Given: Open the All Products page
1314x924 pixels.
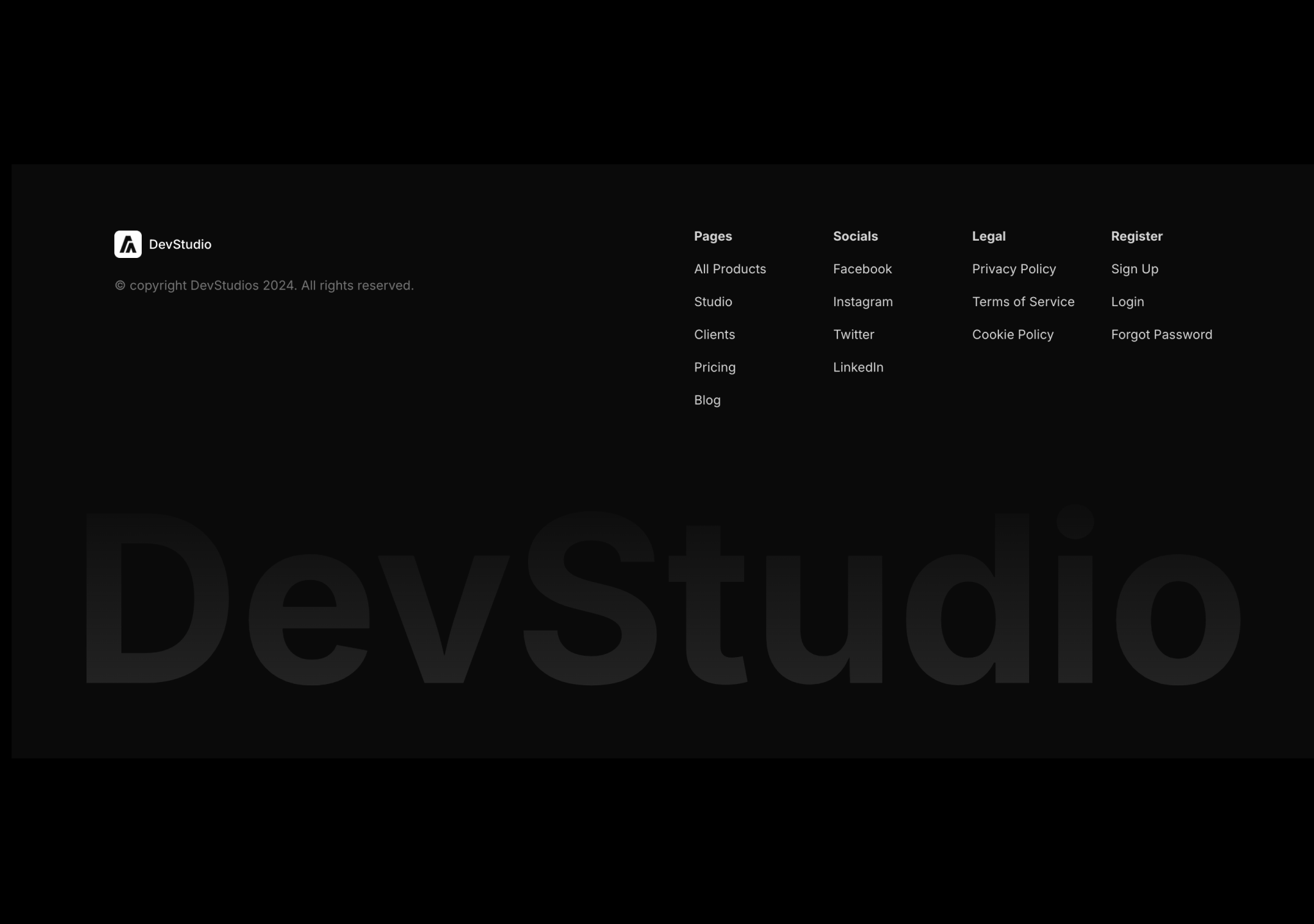Looking at the screenshot, I should pyautogui.click(x=730, y=269).
